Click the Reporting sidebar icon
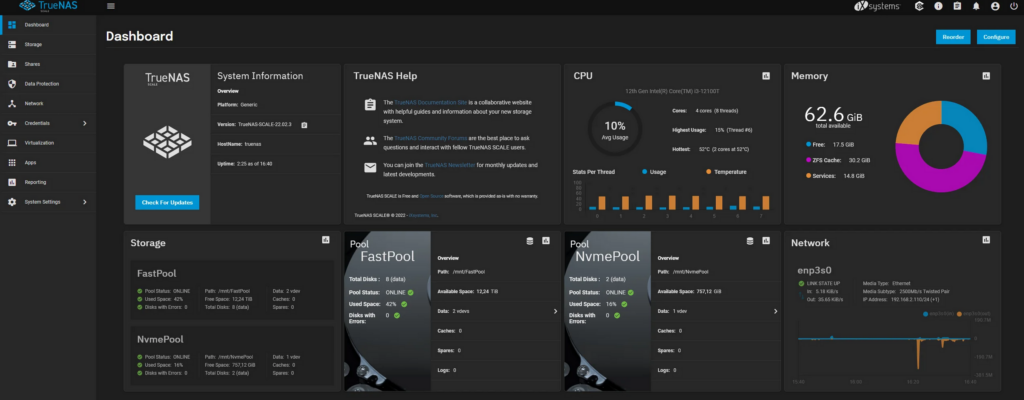This screenshot has height=400, width=1024. coord(12,182)
